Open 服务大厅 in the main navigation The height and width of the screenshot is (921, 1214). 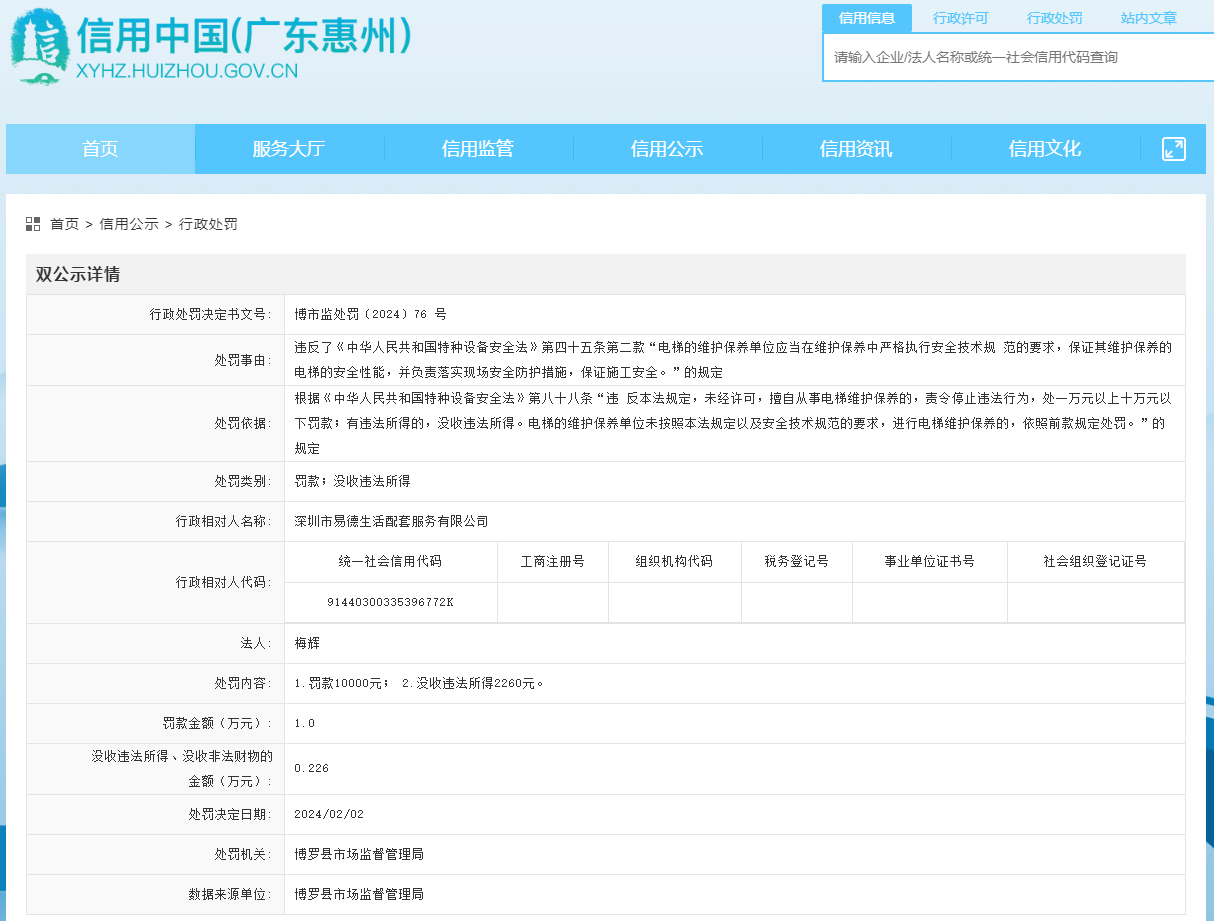click(x=289, y=149)
